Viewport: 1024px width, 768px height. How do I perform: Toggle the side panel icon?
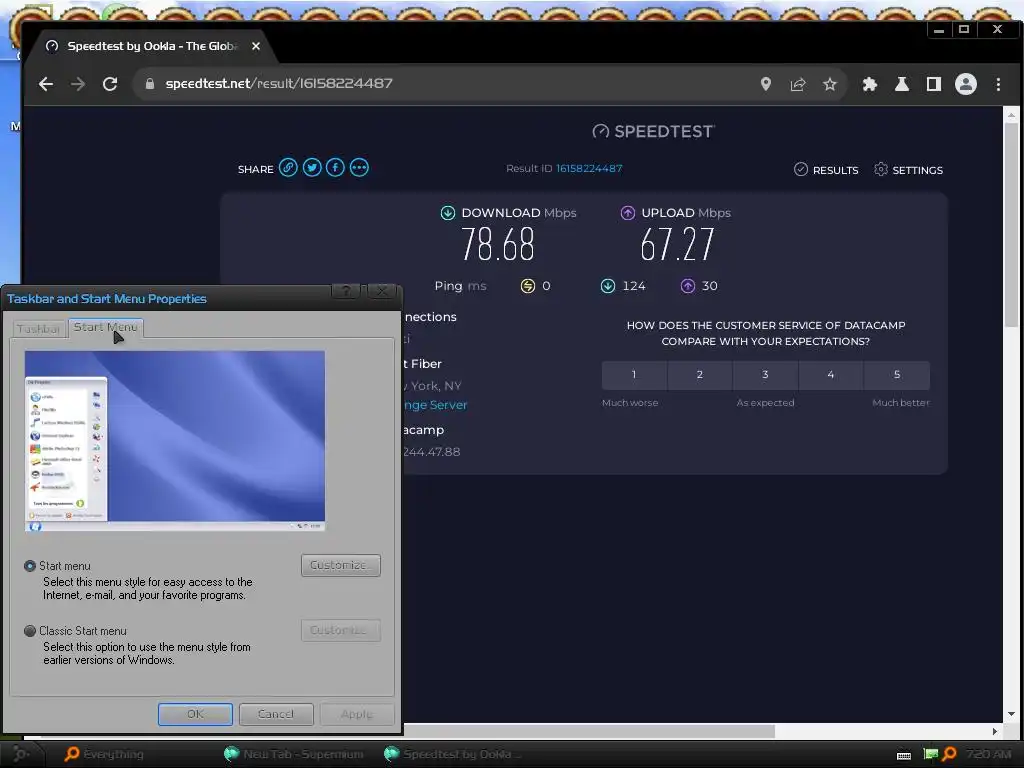tap(934, 84)
